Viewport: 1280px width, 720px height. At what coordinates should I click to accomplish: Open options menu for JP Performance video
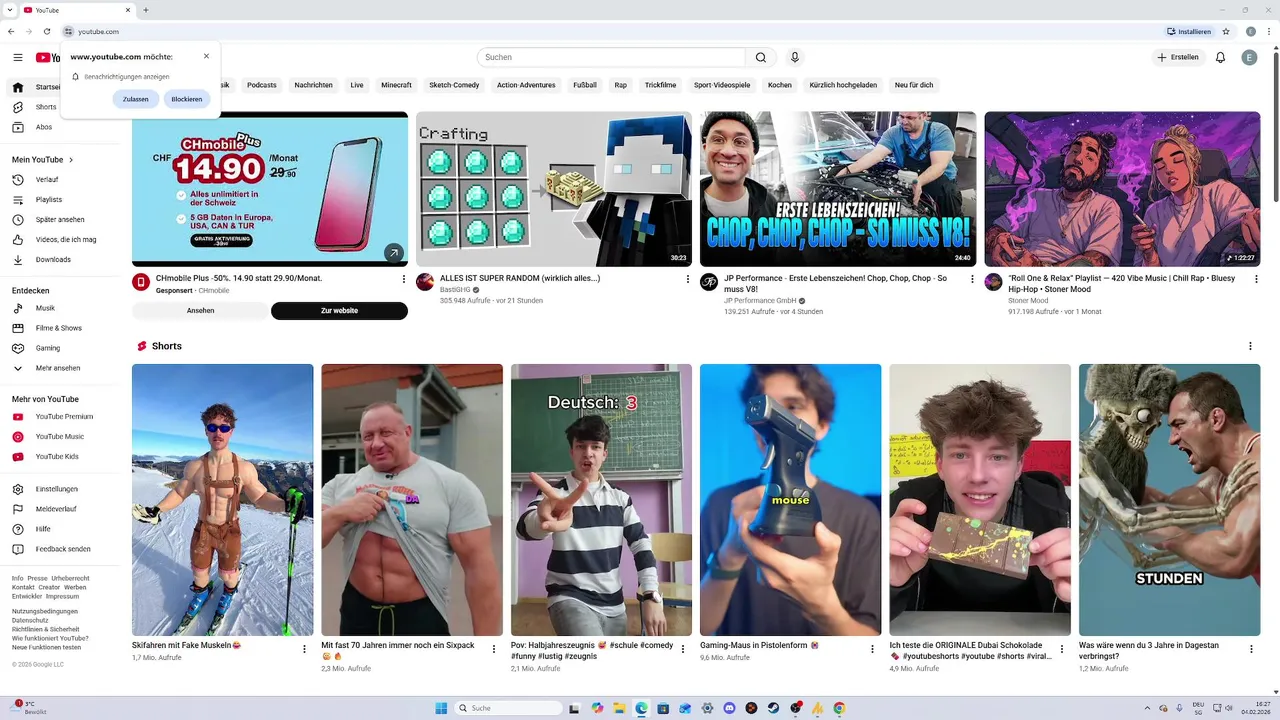click(x=972, y=279)
